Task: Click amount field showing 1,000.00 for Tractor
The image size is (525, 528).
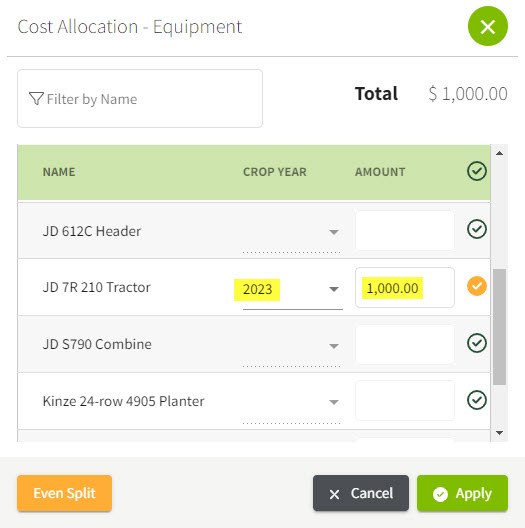Action: [405, 288]
